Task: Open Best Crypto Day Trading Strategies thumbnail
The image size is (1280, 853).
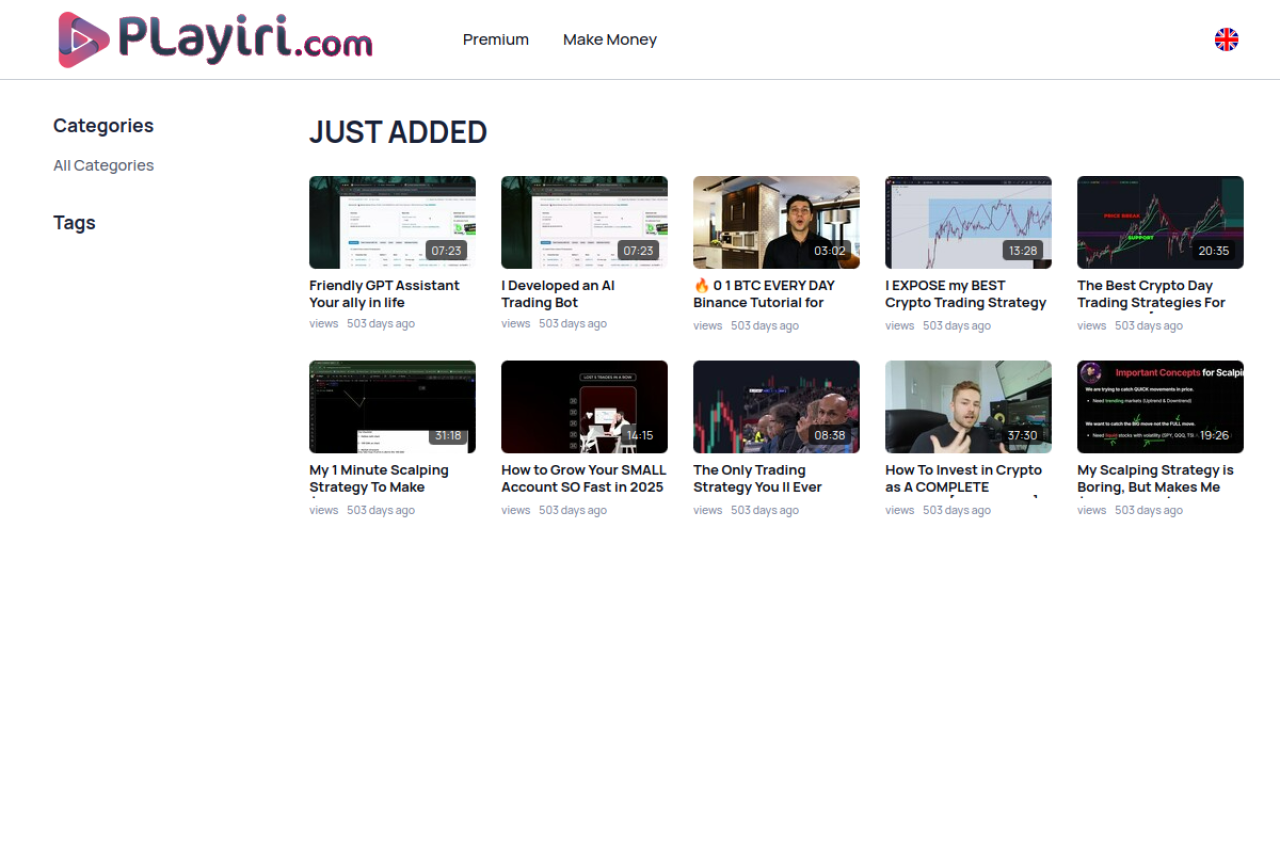Action: pos(1160,222)
